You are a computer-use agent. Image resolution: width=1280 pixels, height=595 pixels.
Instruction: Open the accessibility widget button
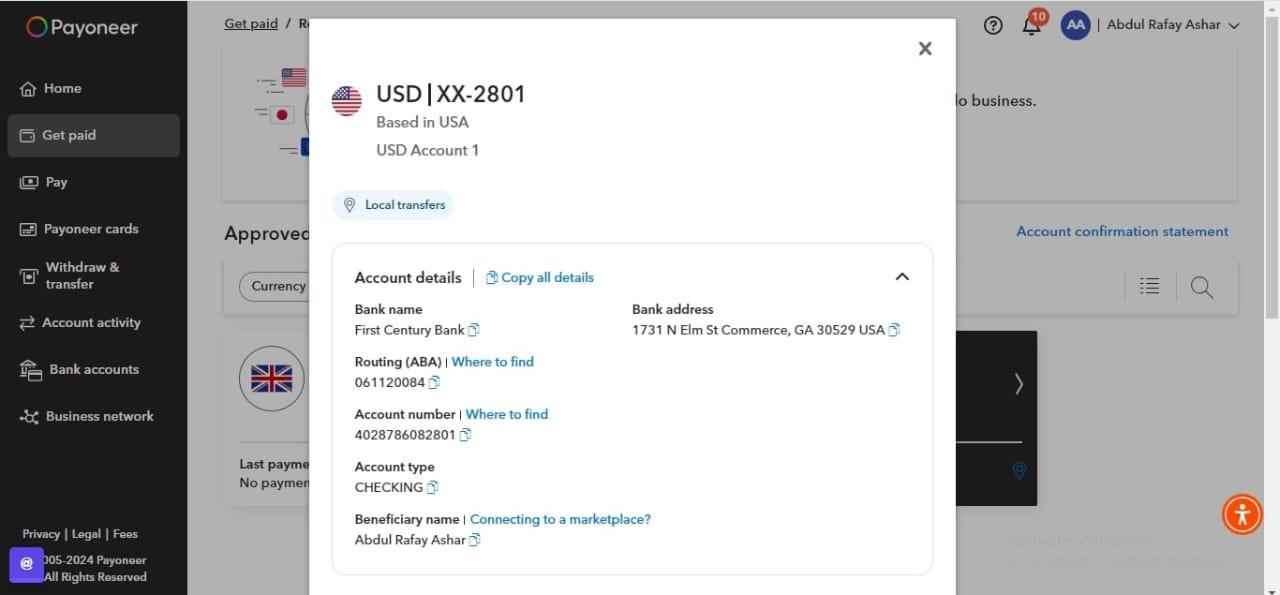tap(1242, 515)
